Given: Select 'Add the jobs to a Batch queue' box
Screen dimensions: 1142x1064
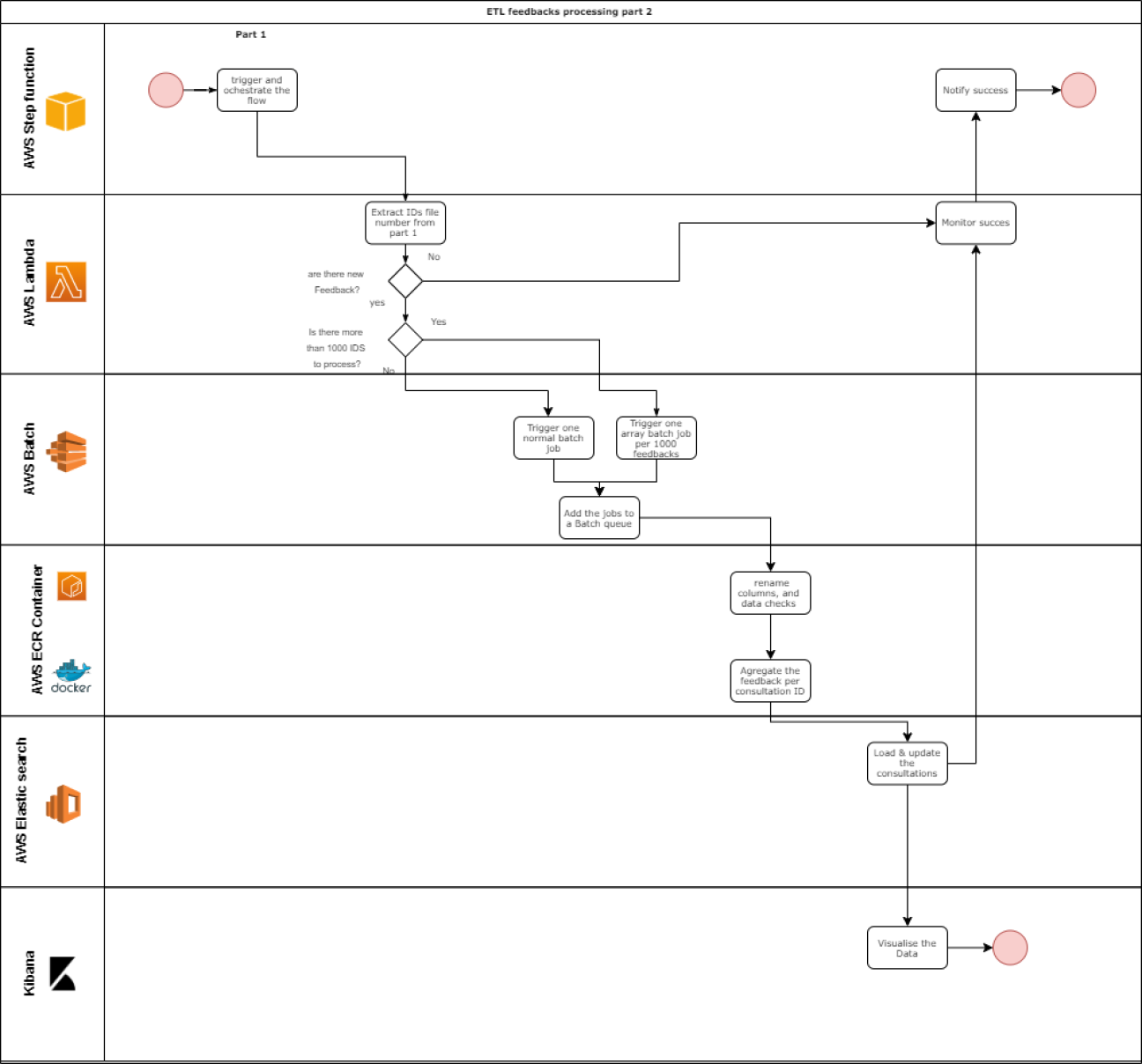Looking at the screenshot, I should 599,518.
